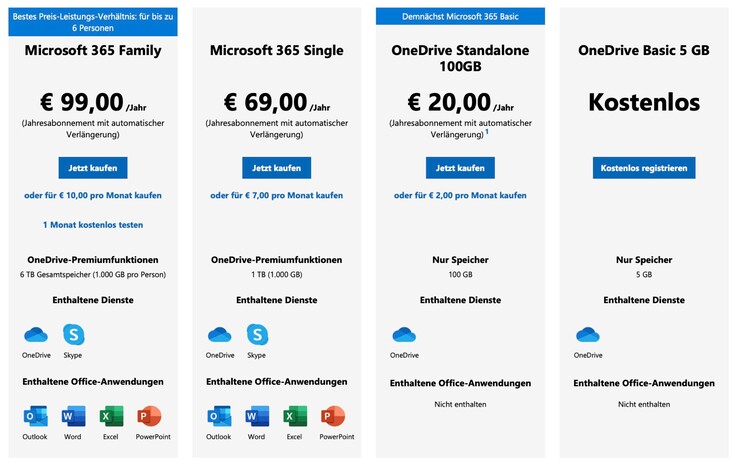Viewport: 738px width, 467px height.
Task: Click the Kostenlos registrieren button
Action: [644, 168]
